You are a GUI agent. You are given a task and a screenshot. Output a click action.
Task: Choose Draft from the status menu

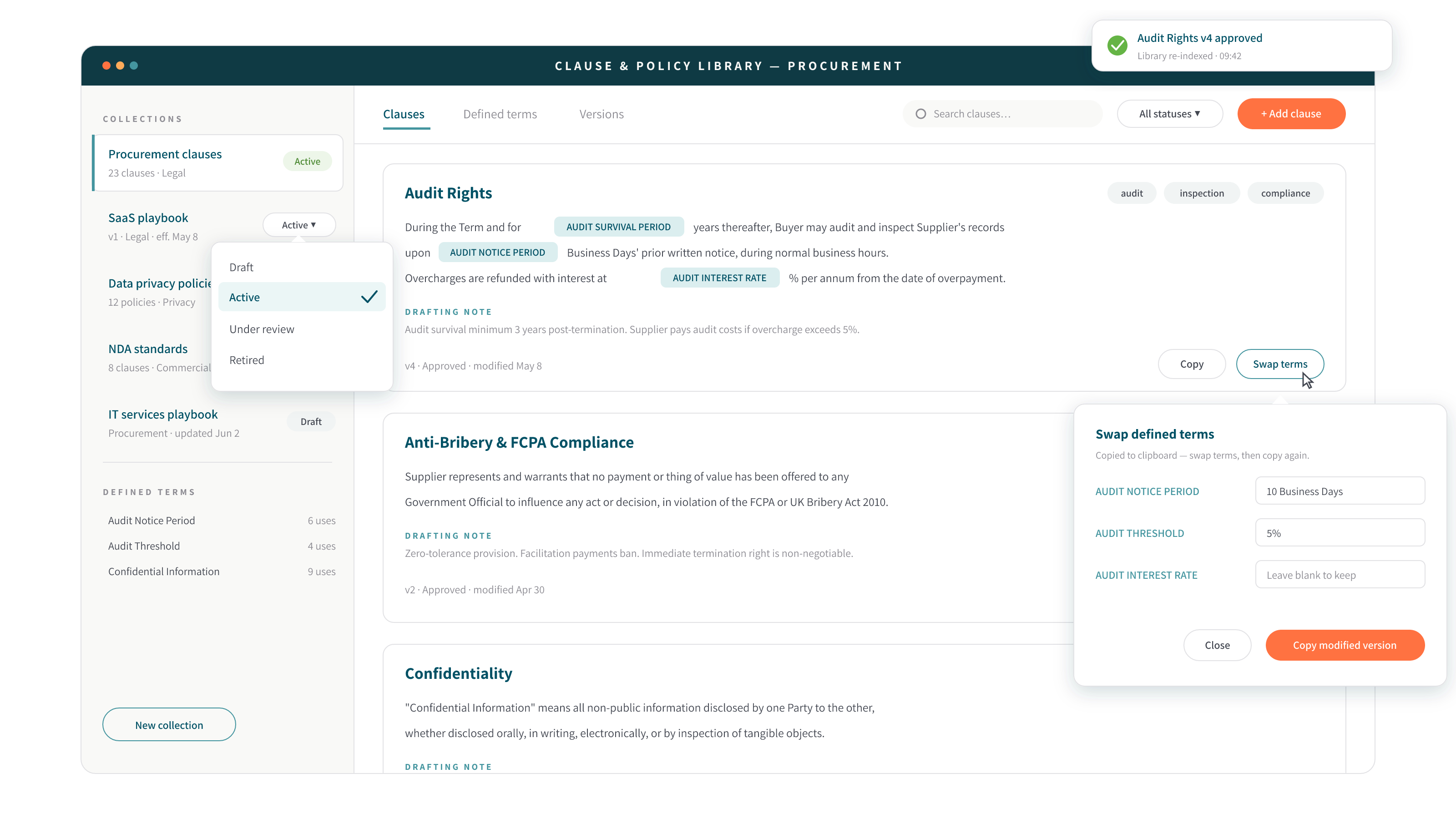302,267
